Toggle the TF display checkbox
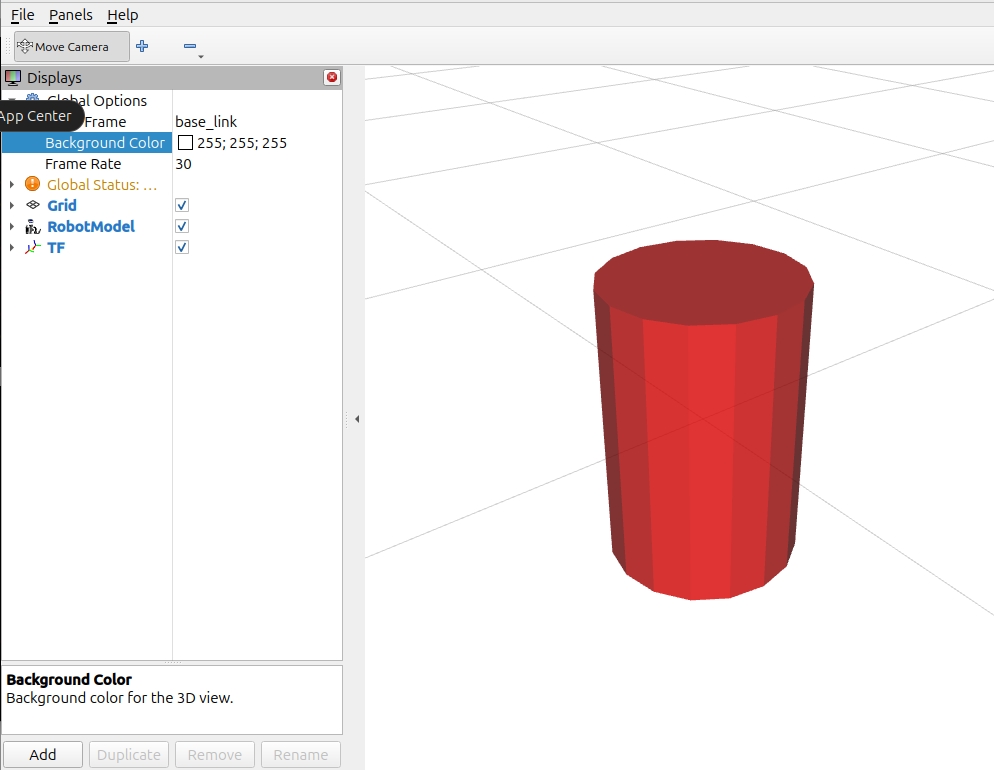Image resolution: width=994 pixels, height=770 pixels. 182,247
